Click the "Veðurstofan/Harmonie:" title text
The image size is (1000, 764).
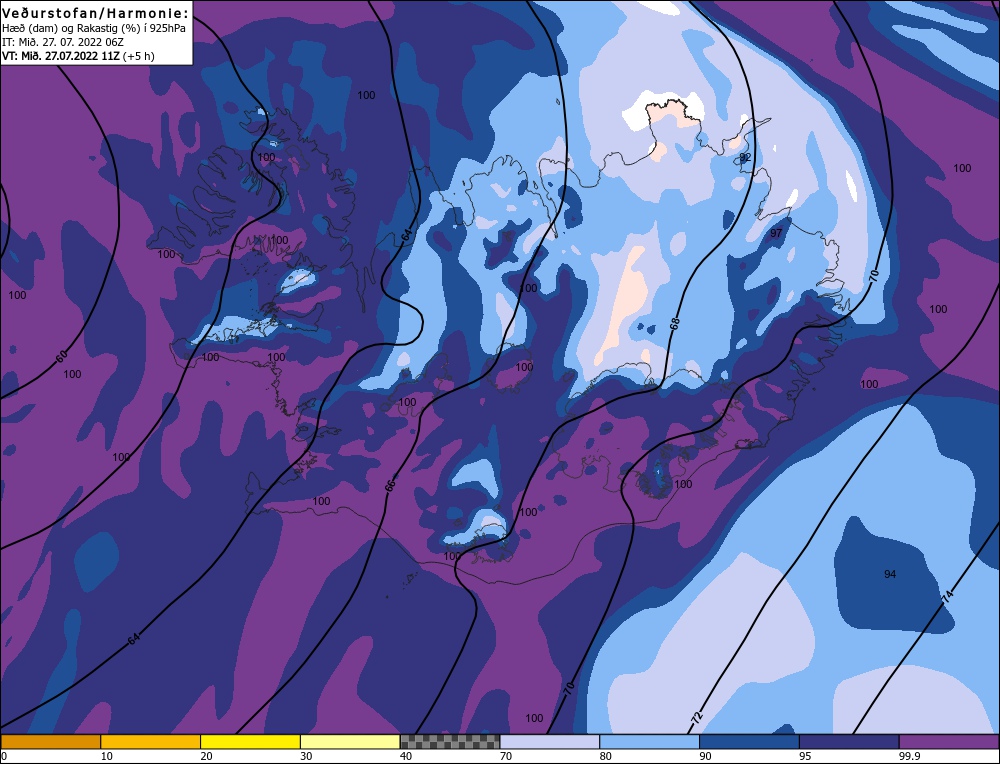pos(96,13)
